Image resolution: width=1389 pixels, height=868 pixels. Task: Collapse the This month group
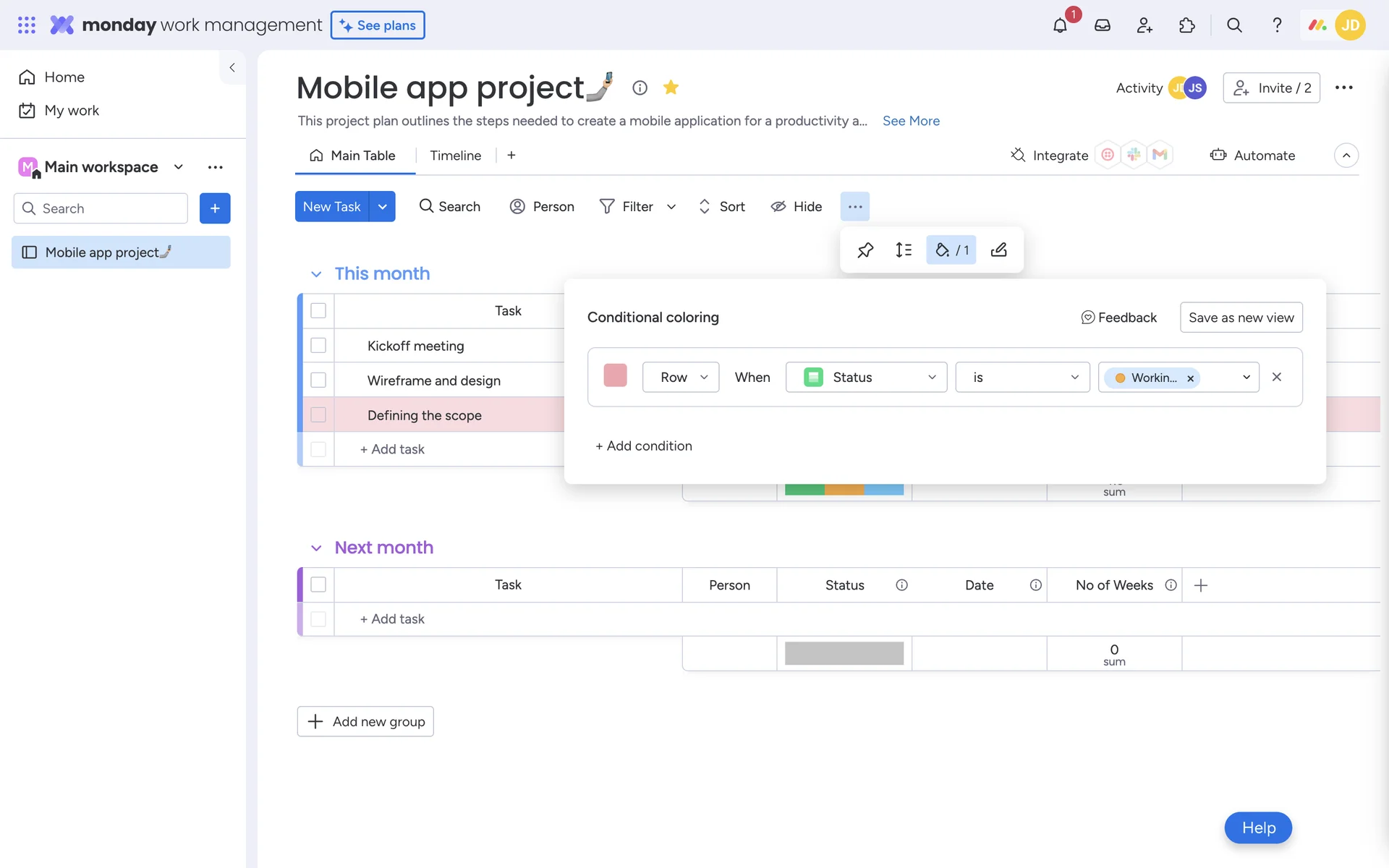tap(316, 274)
